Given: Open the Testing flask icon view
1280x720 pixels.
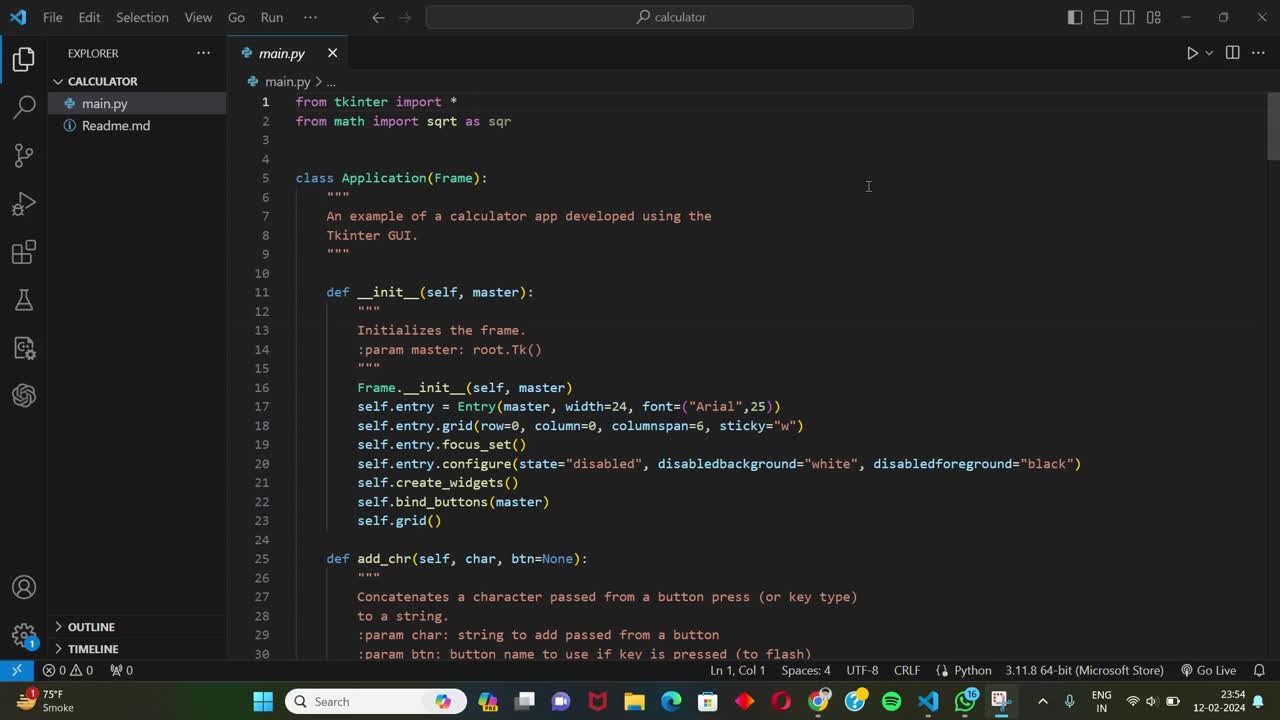Looking at the screenshot, I should [24, 300].
